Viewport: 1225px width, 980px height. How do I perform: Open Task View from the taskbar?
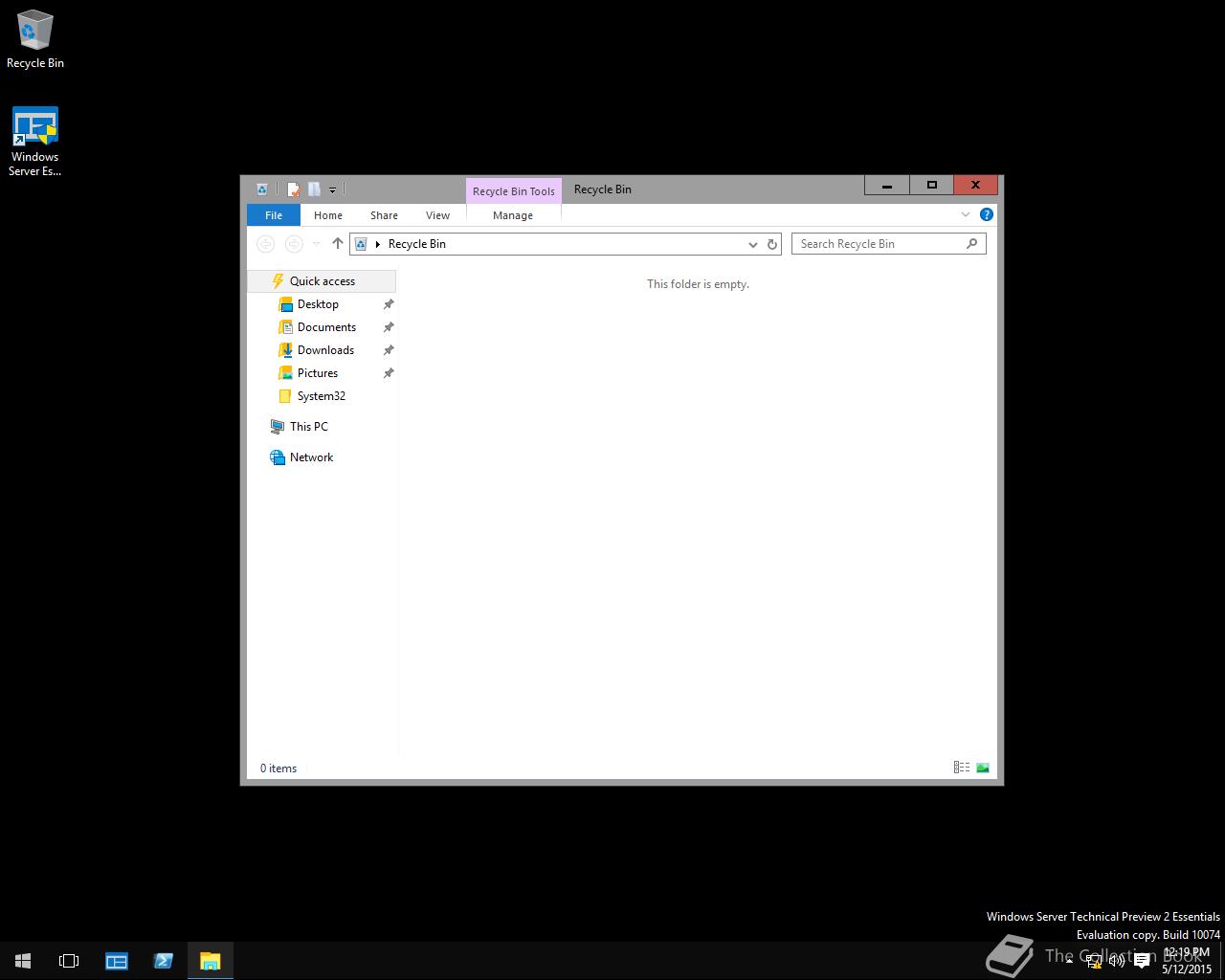click(x=69, y=961)
